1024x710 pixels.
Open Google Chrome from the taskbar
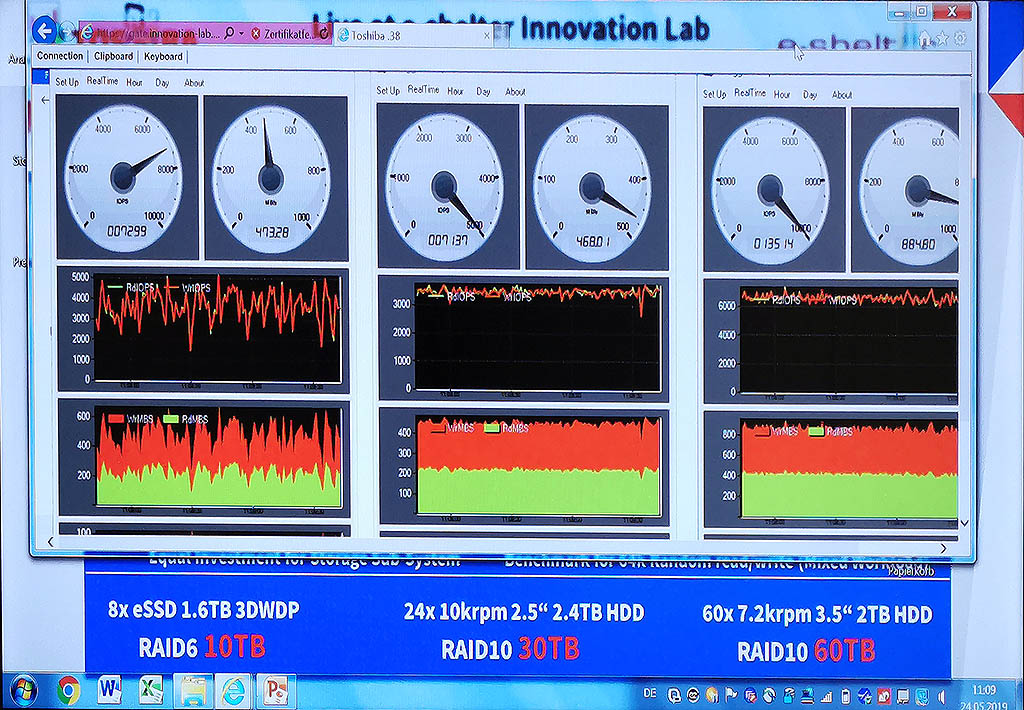69,690
